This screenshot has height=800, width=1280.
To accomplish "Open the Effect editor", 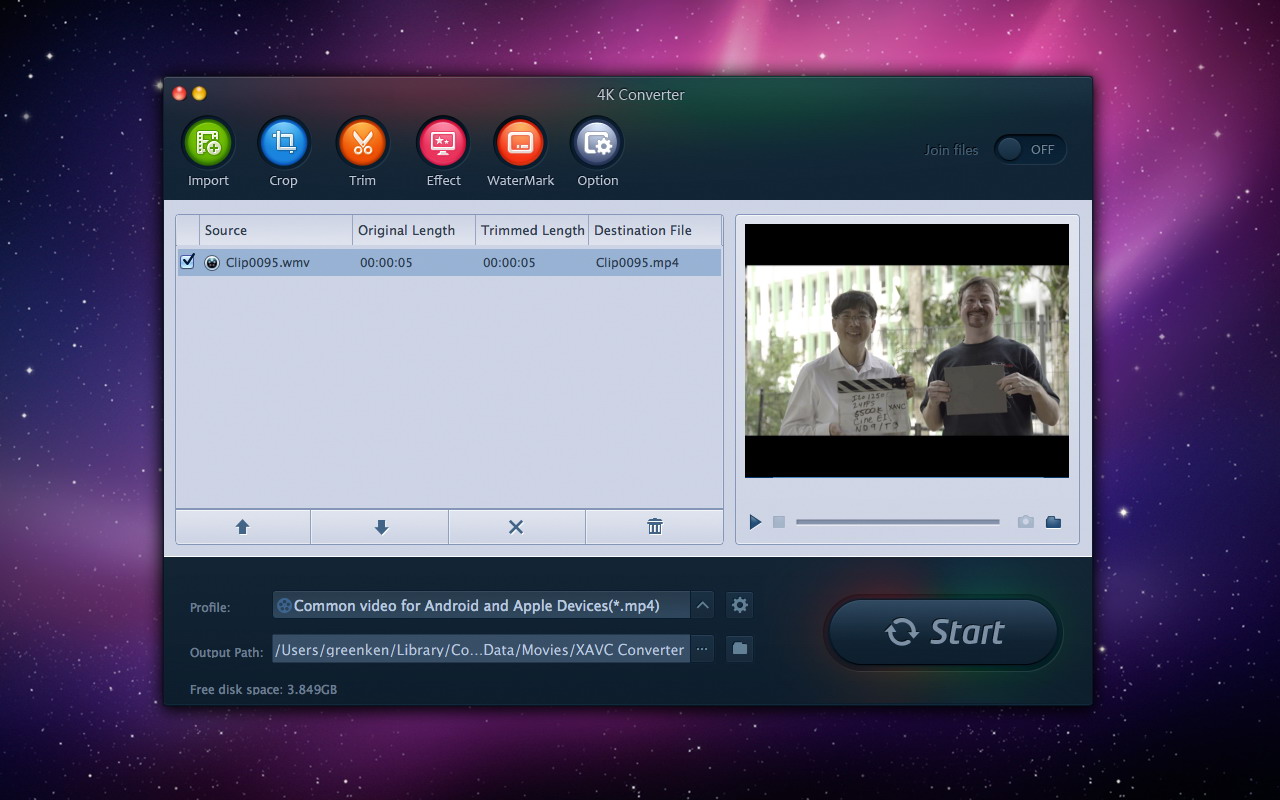I will coord(443,144).
